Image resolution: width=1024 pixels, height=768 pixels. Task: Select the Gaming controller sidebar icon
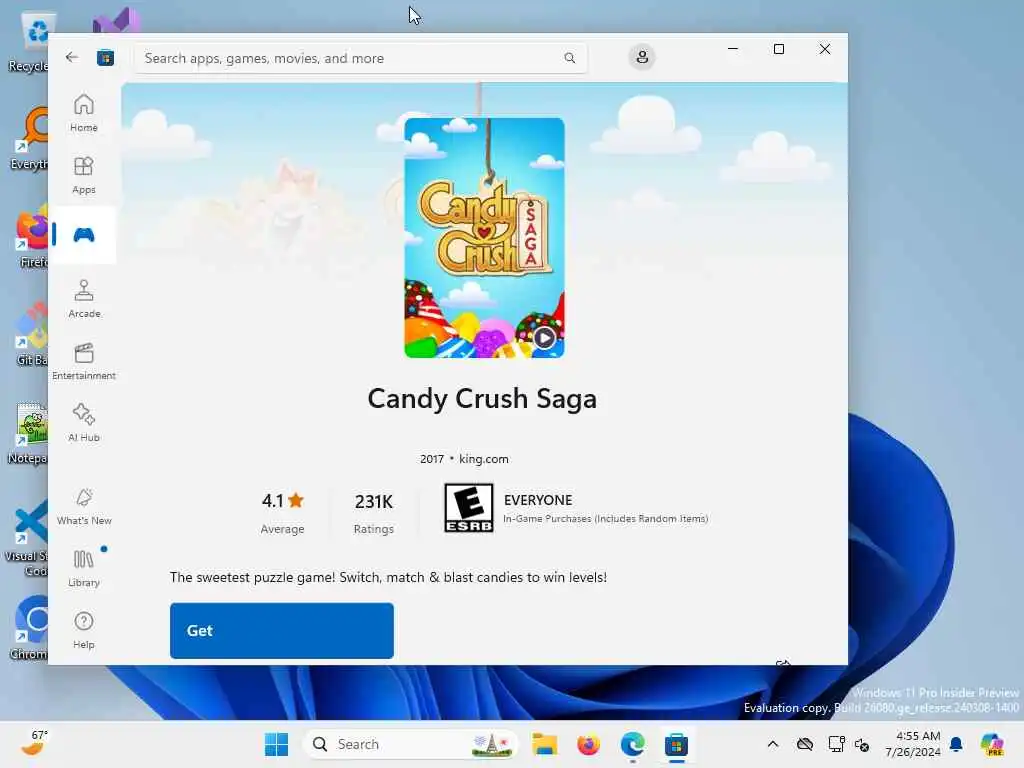tap(84, 235)
